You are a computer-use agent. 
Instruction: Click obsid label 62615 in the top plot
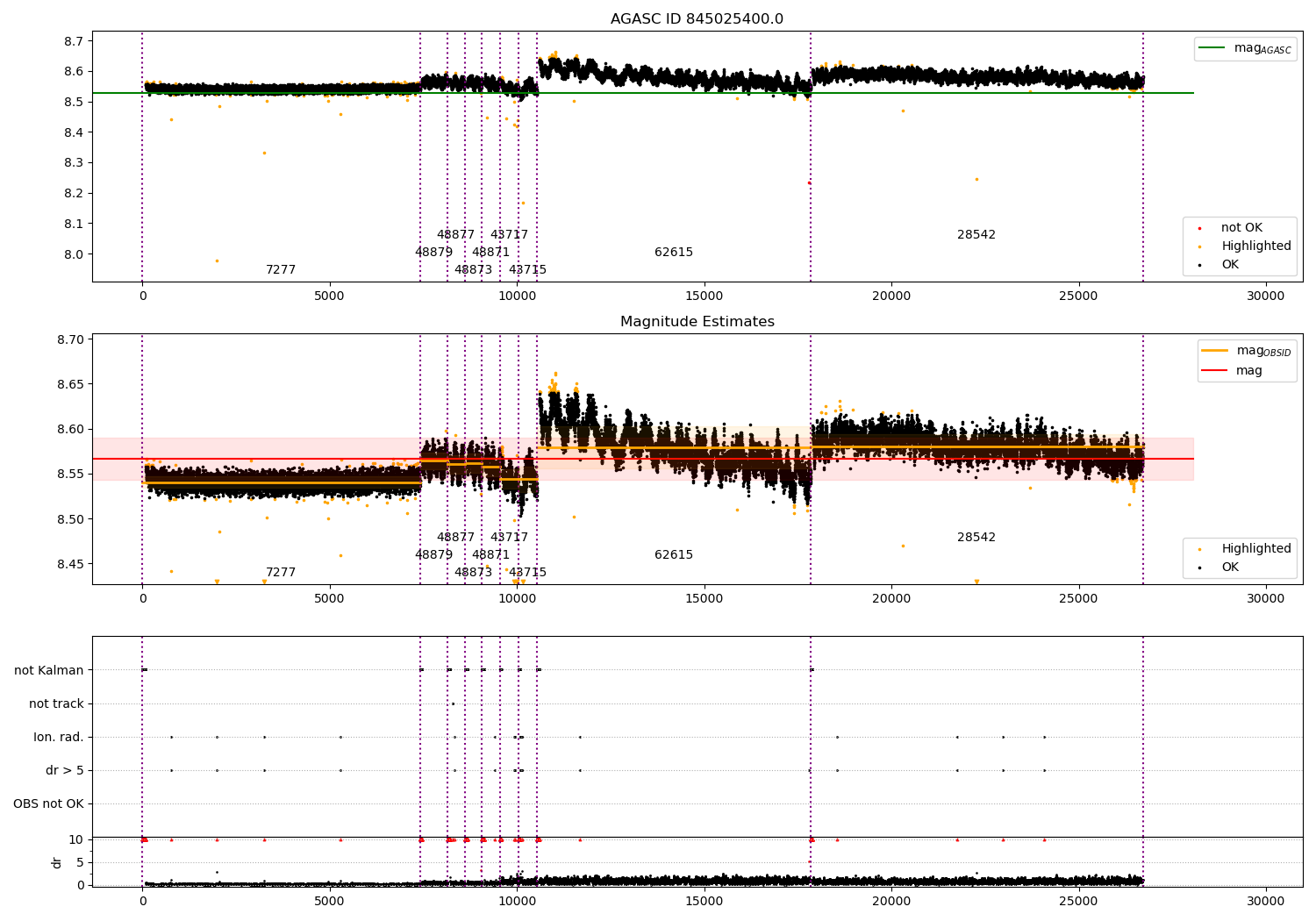674,253
